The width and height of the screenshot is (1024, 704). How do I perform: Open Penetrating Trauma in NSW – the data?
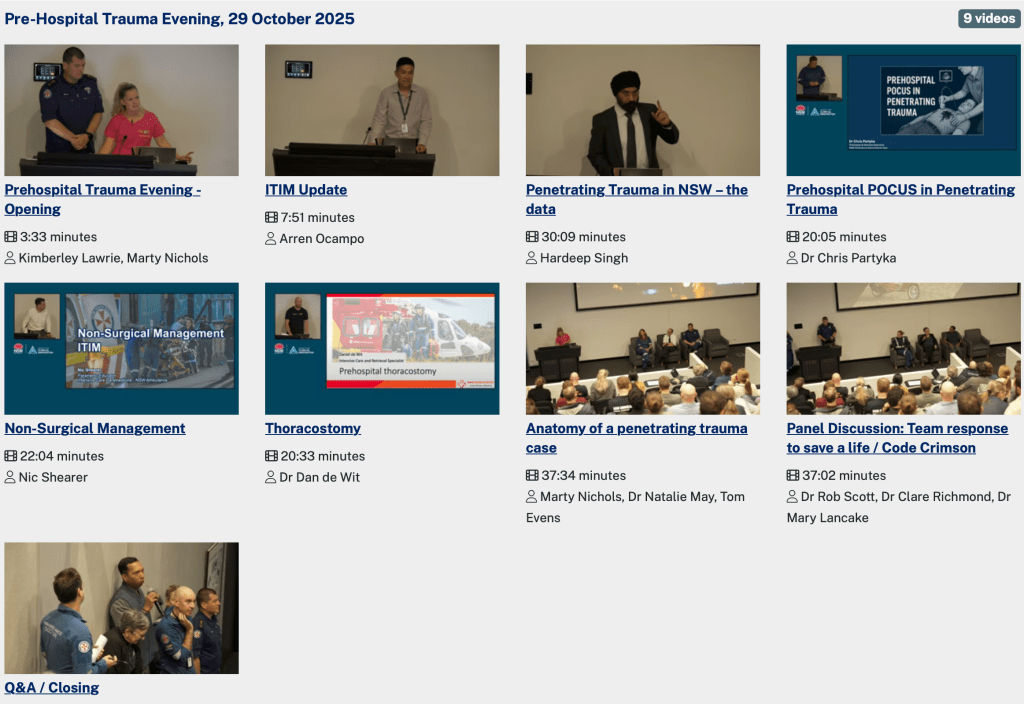click(636, 190)
